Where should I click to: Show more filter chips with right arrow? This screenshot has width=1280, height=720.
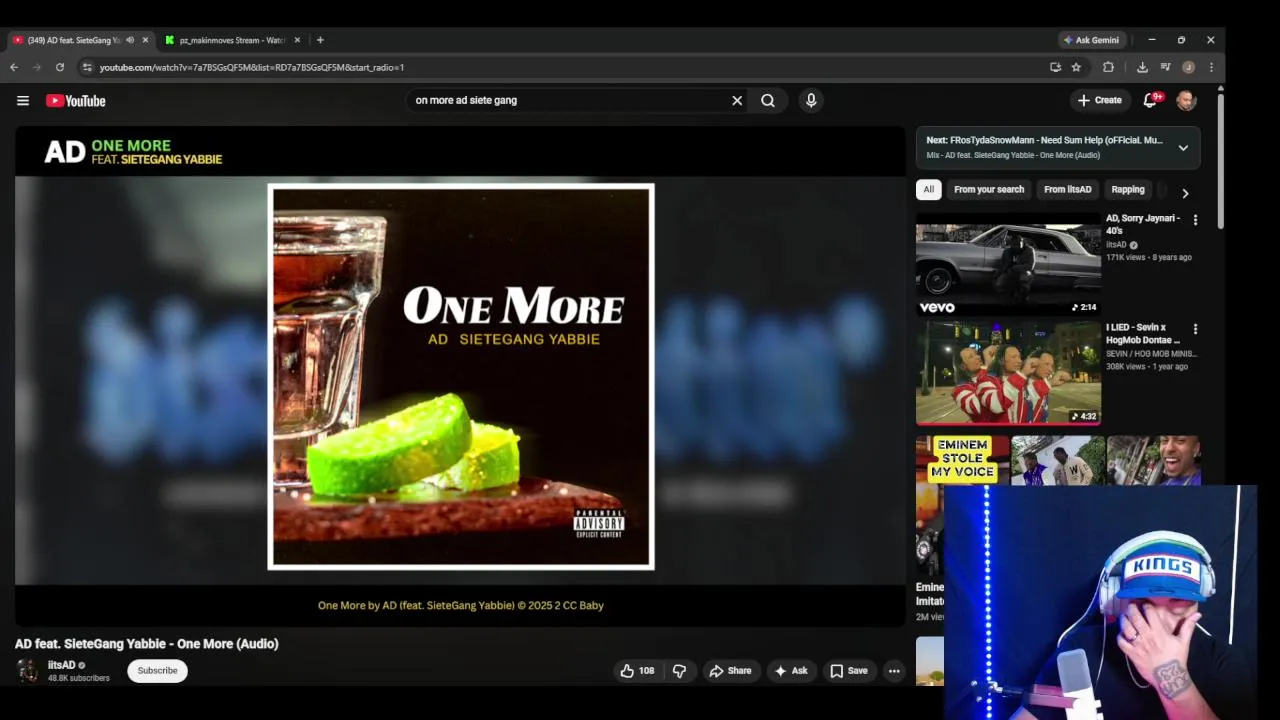[1185, 193]
